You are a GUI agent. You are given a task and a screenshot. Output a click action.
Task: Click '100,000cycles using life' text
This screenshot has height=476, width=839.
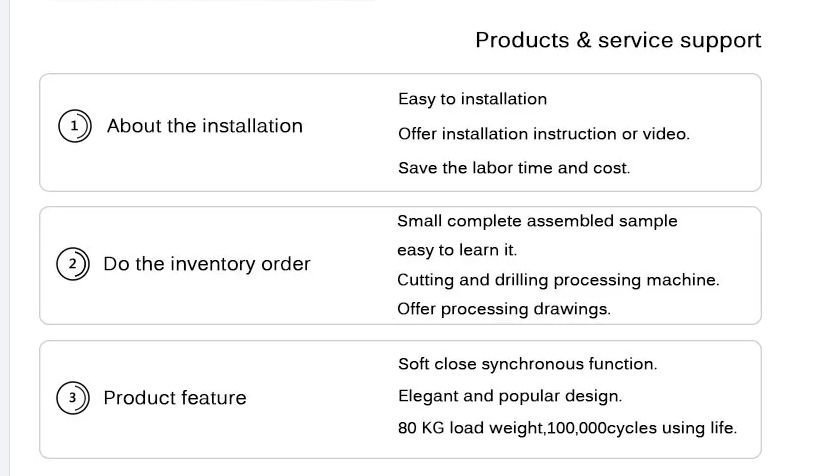(642, 428)
